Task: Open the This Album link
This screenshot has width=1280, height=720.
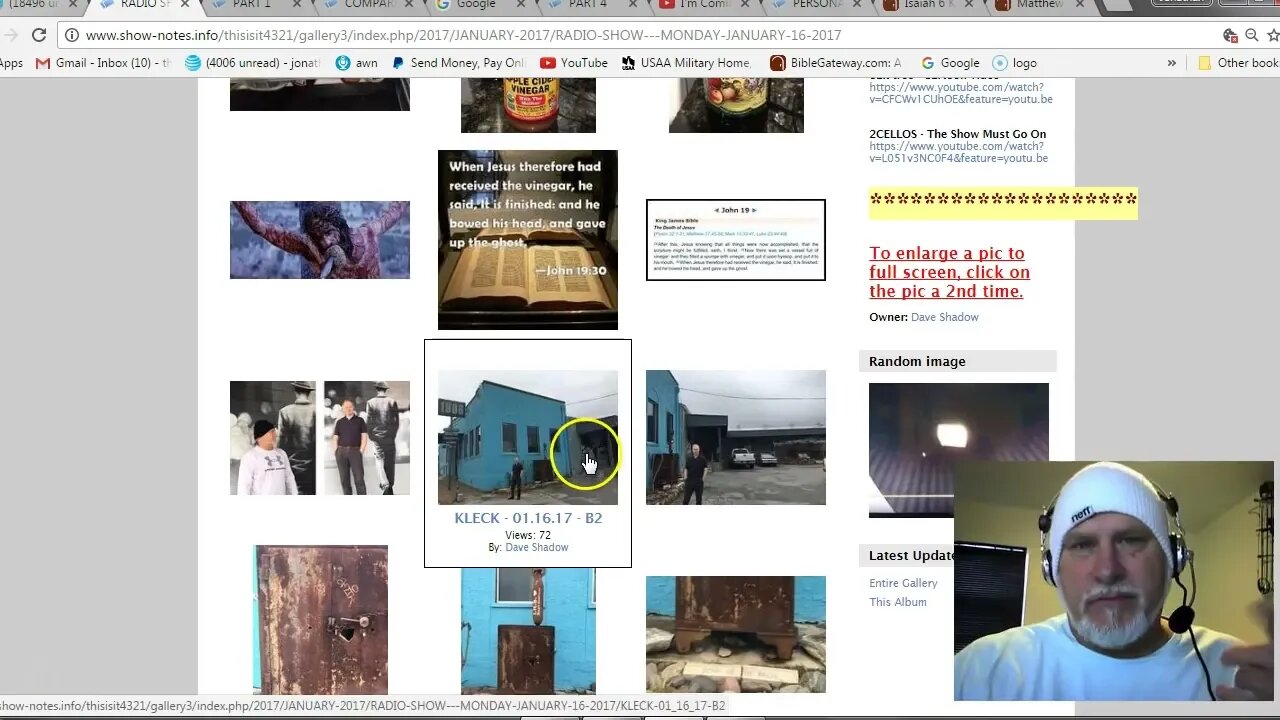Action: click(898, 602)
